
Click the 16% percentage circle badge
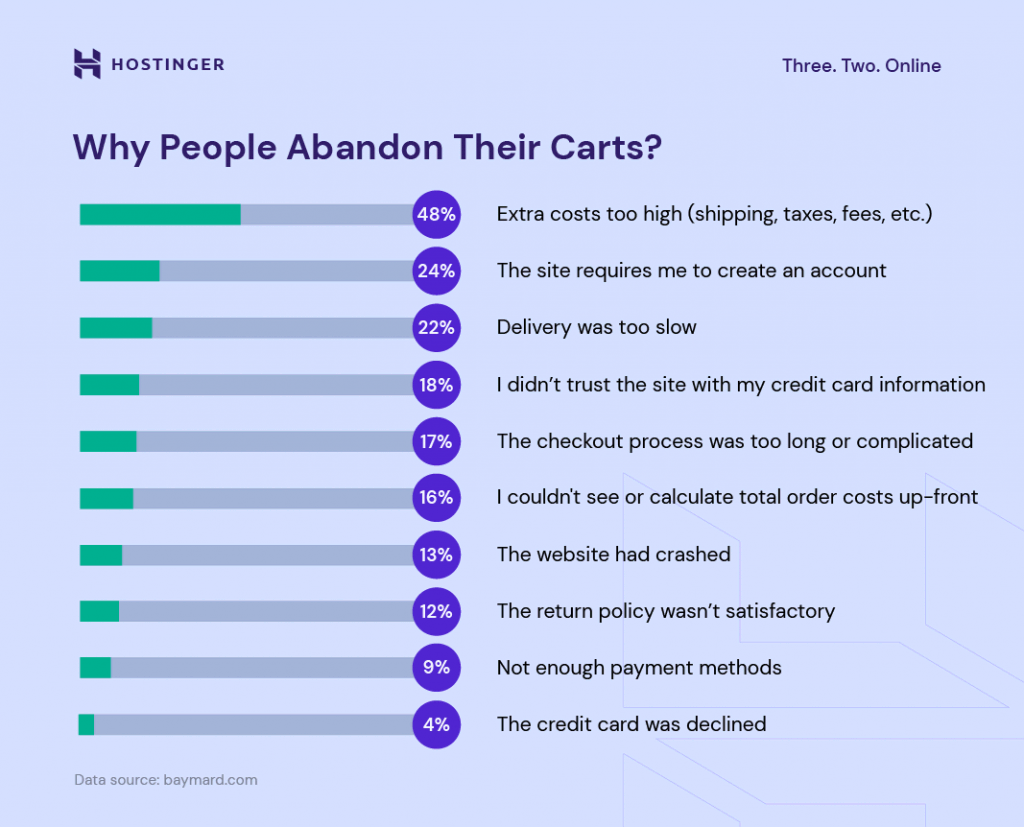[436, 497]
